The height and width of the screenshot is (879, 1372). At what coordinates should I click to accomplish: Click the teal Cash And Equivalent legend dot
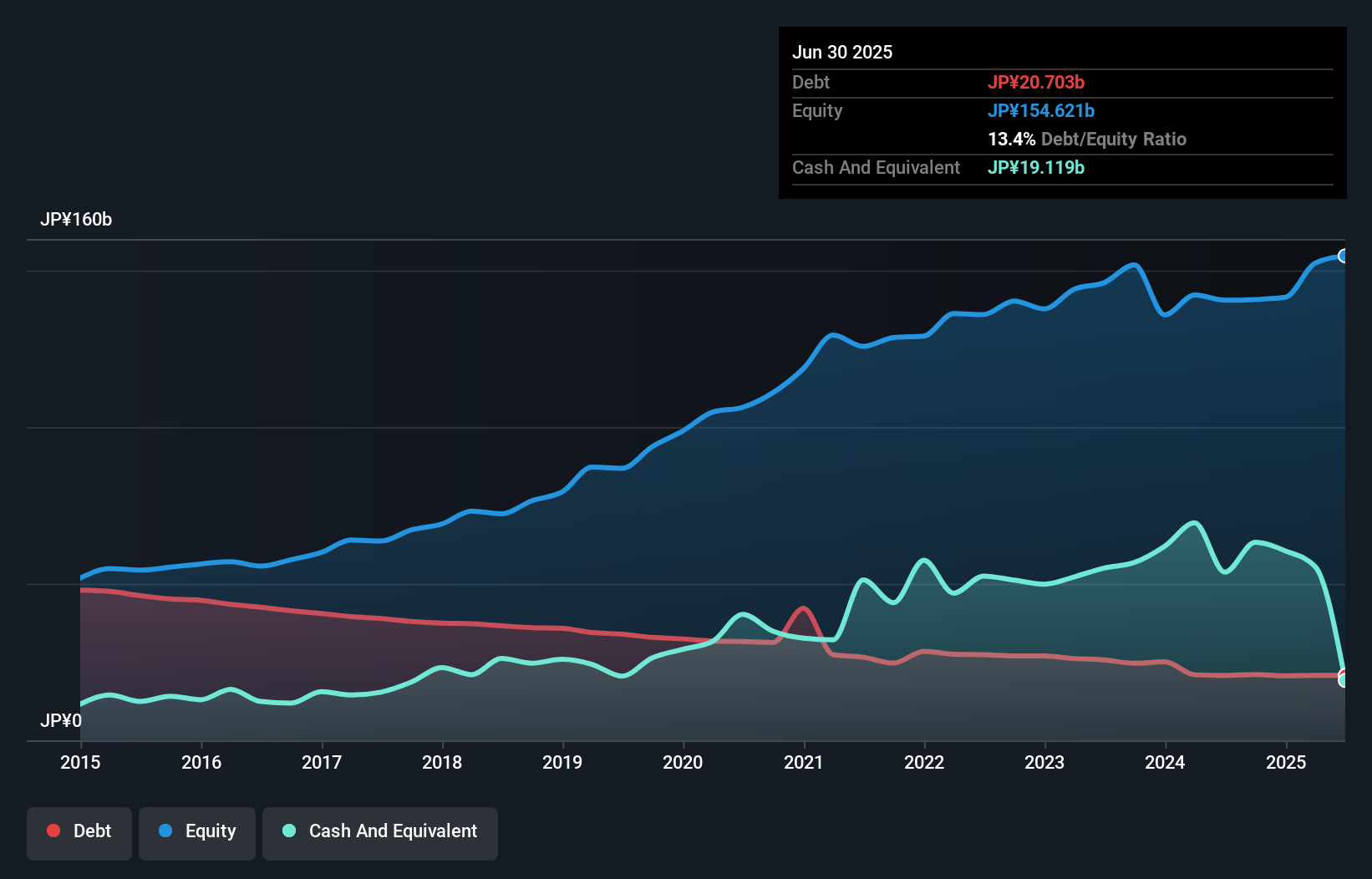(289, 831)
